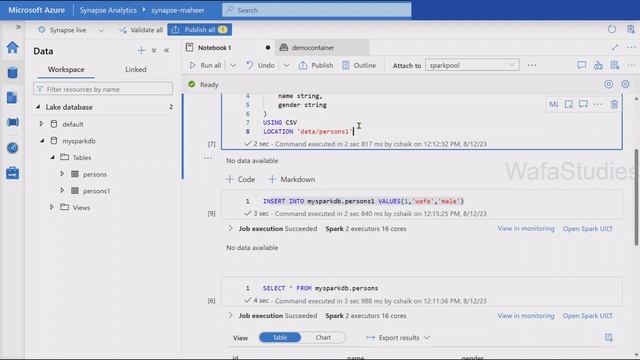
Task: Open the Data hub icon
Action: [x=12, y=73]
